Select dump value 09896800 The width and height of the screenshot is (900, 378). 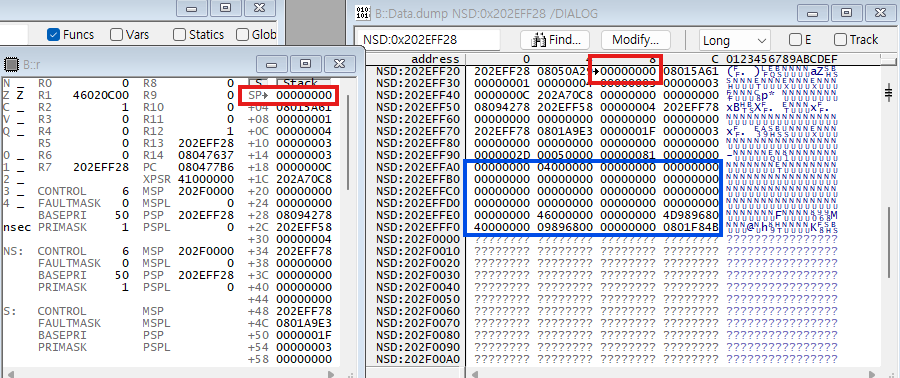[x=565, y=227]
